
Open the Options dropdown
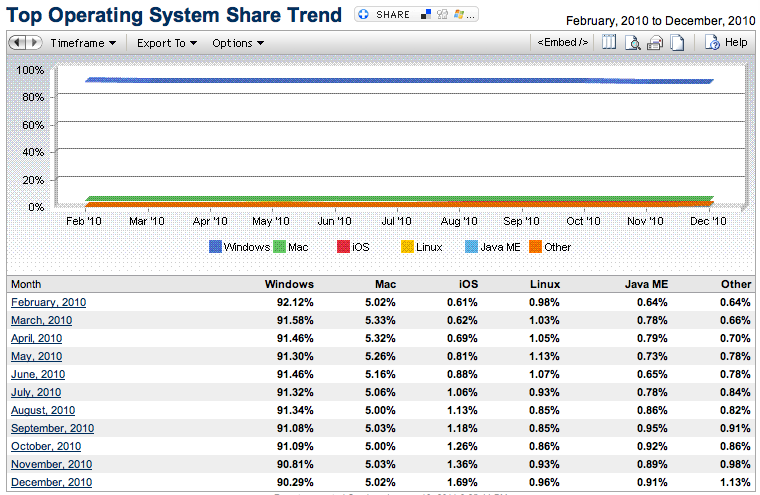(238, 43)
